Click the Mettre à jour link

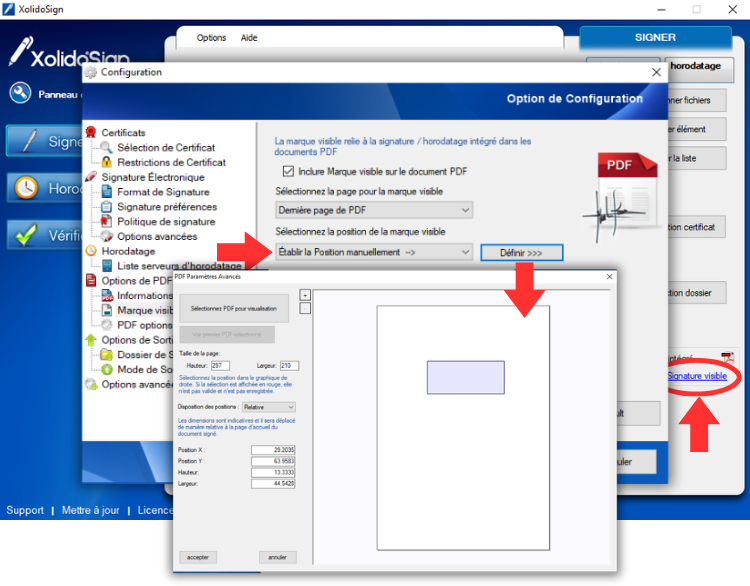point(91,510)
